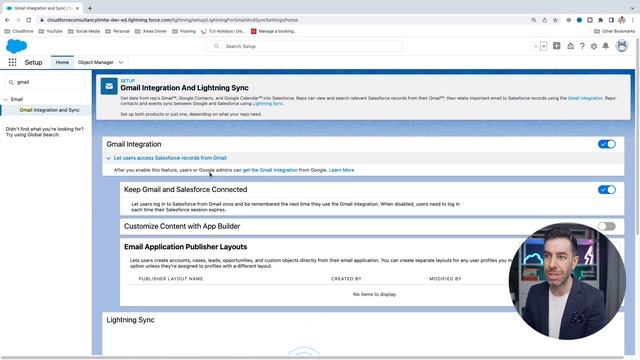Open the Trailhead guidance icon

570,46
